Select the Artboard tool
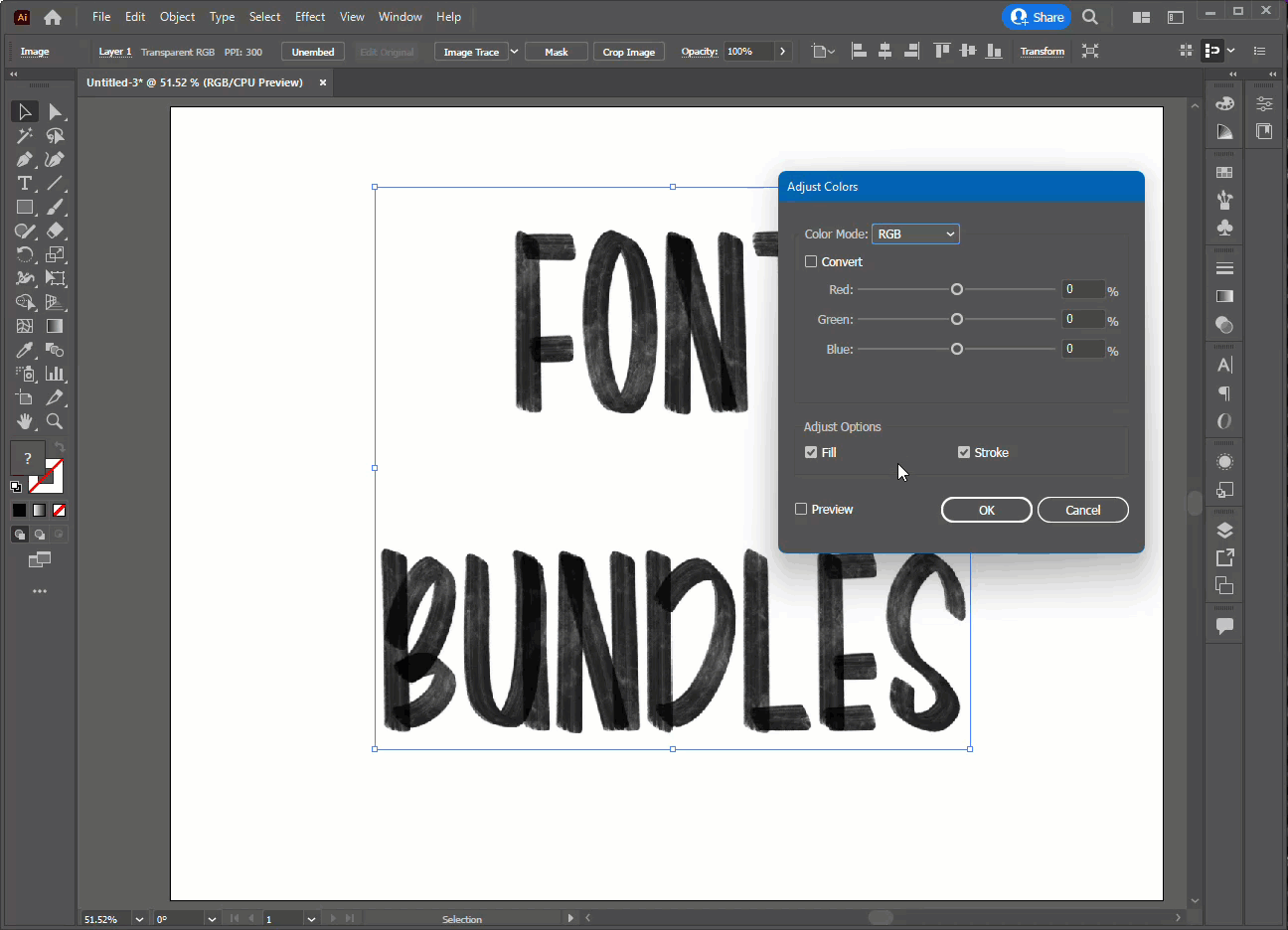1288x930 pixels. point(25,397)
